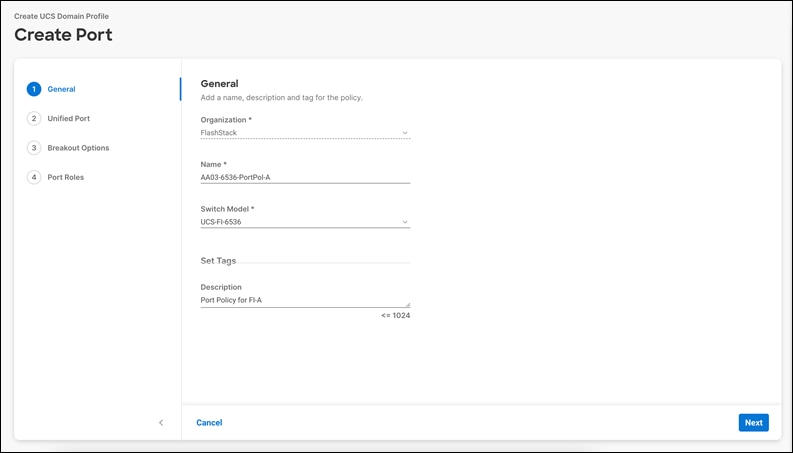Select the 'Create UCS Domain Profile' breadcrumb text

pyautogui.click(x=61, y=16)
